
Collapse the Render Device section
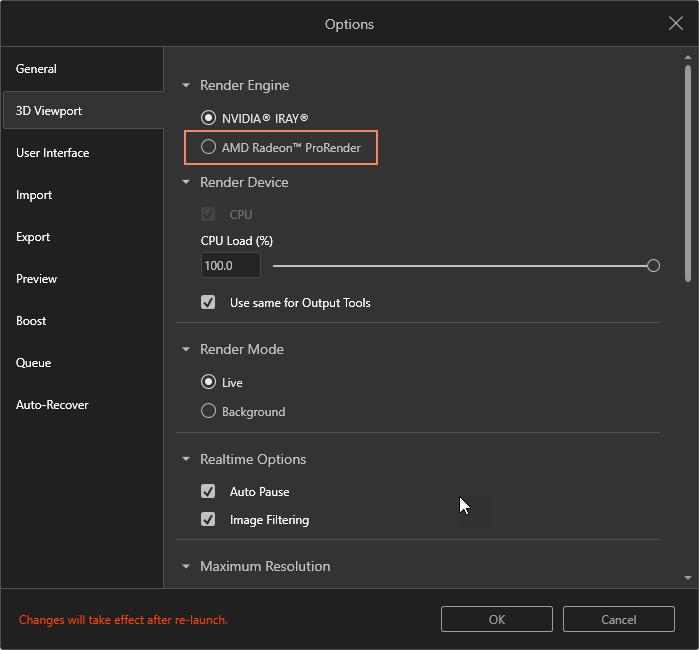pos(186,182)
